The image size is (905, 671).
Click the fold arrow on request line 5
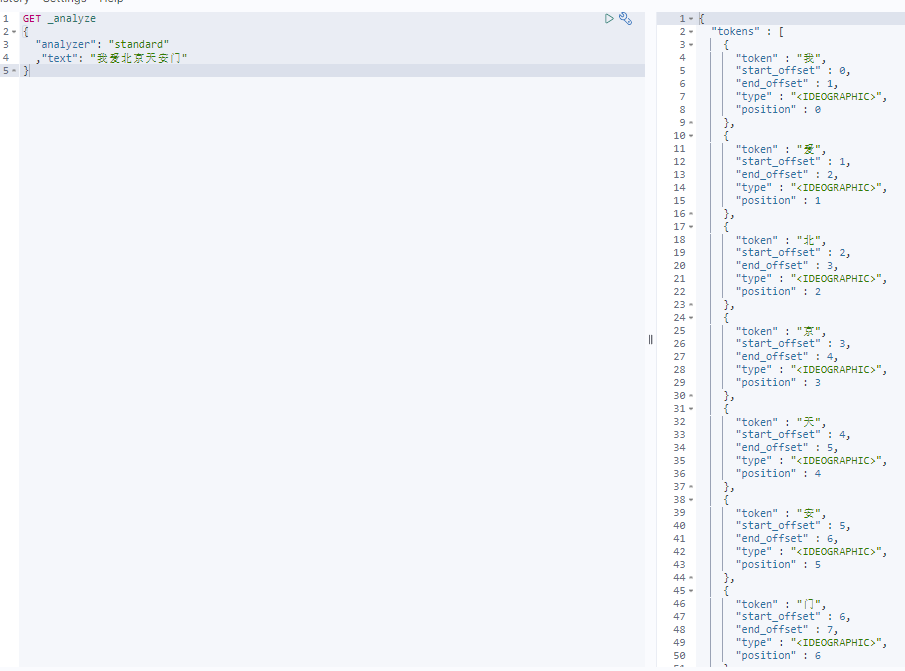12,71
